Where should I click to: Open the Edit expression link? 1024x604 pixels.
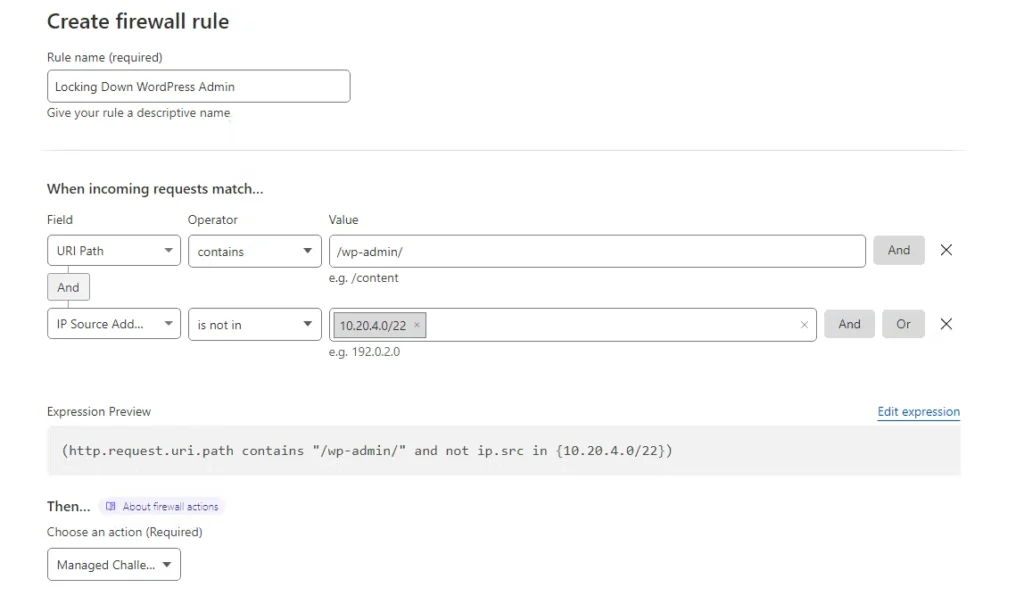tap(918, 412)
